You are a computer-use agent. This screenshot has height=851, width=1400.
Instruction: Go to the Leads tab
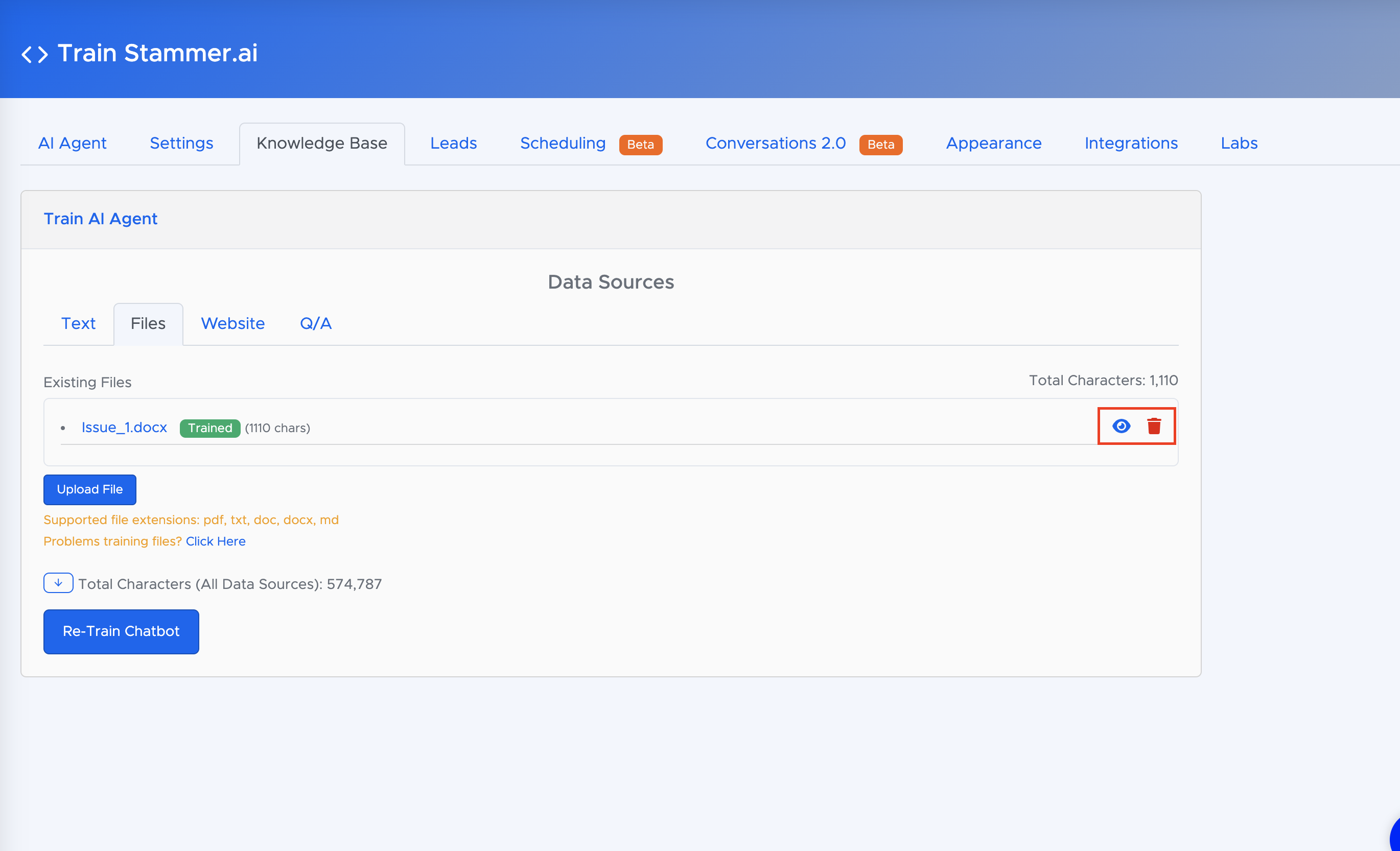click(453, 143)
